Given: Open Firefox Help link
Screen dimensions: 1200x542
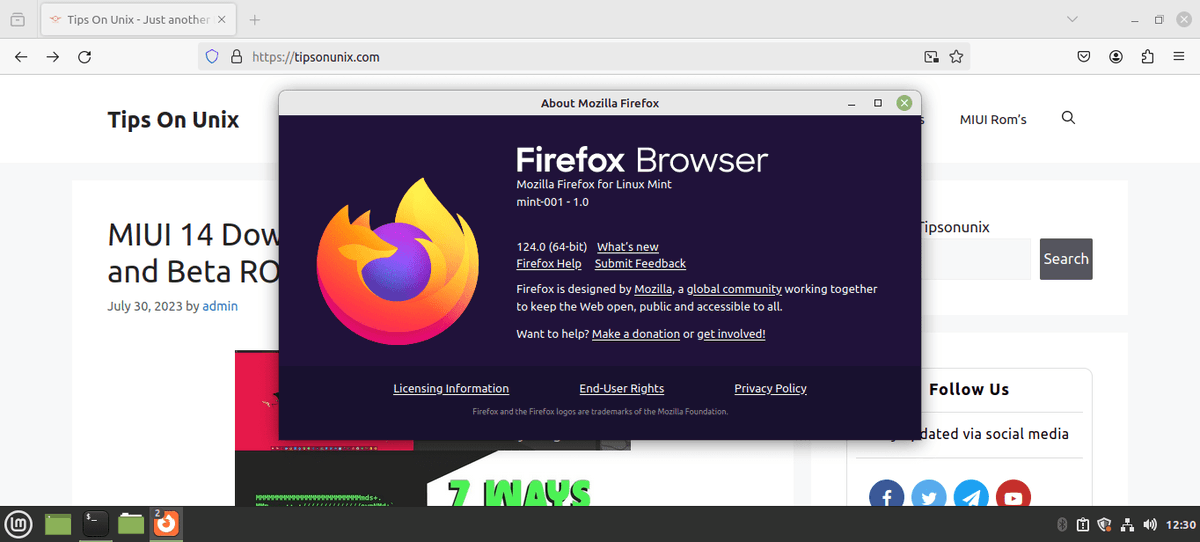Looking at the screenshot, I should point(549,264).
